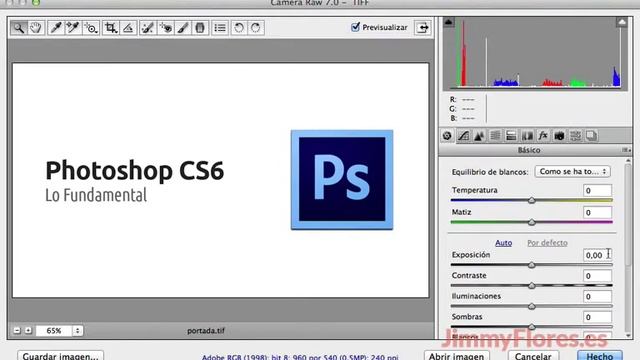Toggle shadow clipping warning on histogram
This screenshot has height=360, width=640.
[x=448, y=22]
